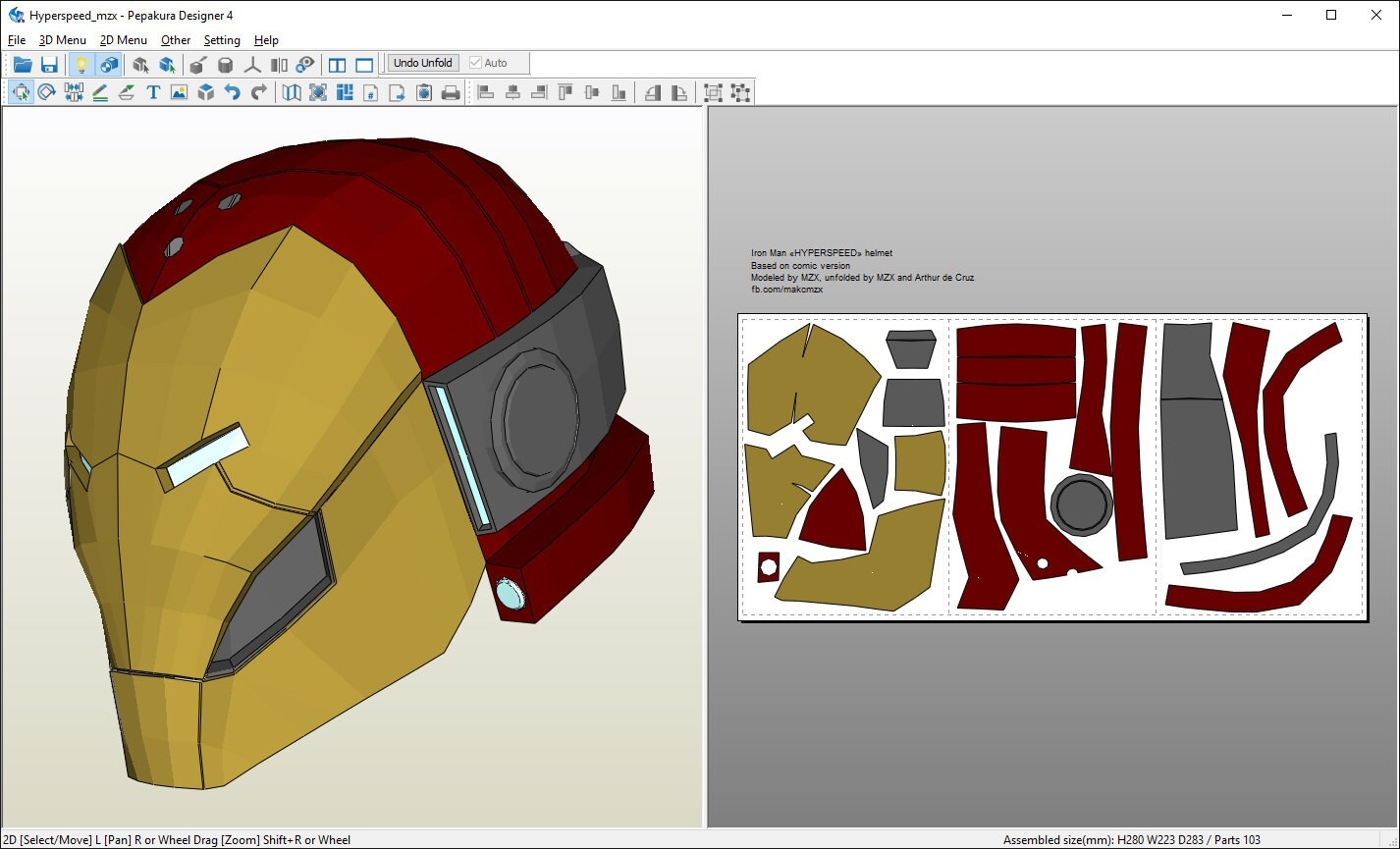Click the insert image picture icon
The height and width of the screenshot is (849, 1400).
(179, 92)
